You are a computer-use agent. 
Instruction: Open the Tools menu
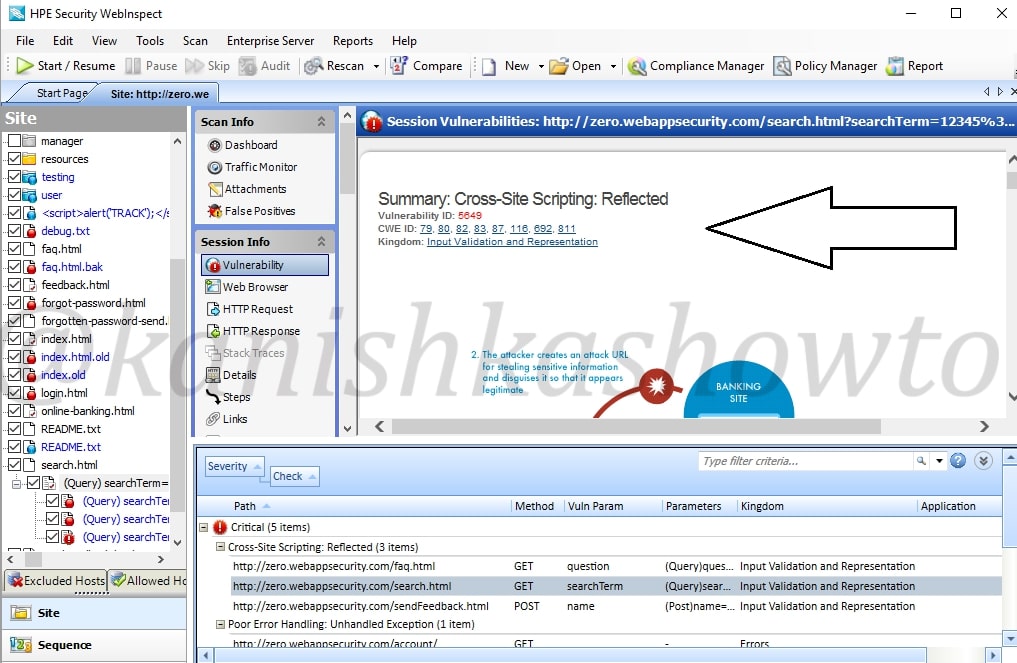[x=150, y=41]
